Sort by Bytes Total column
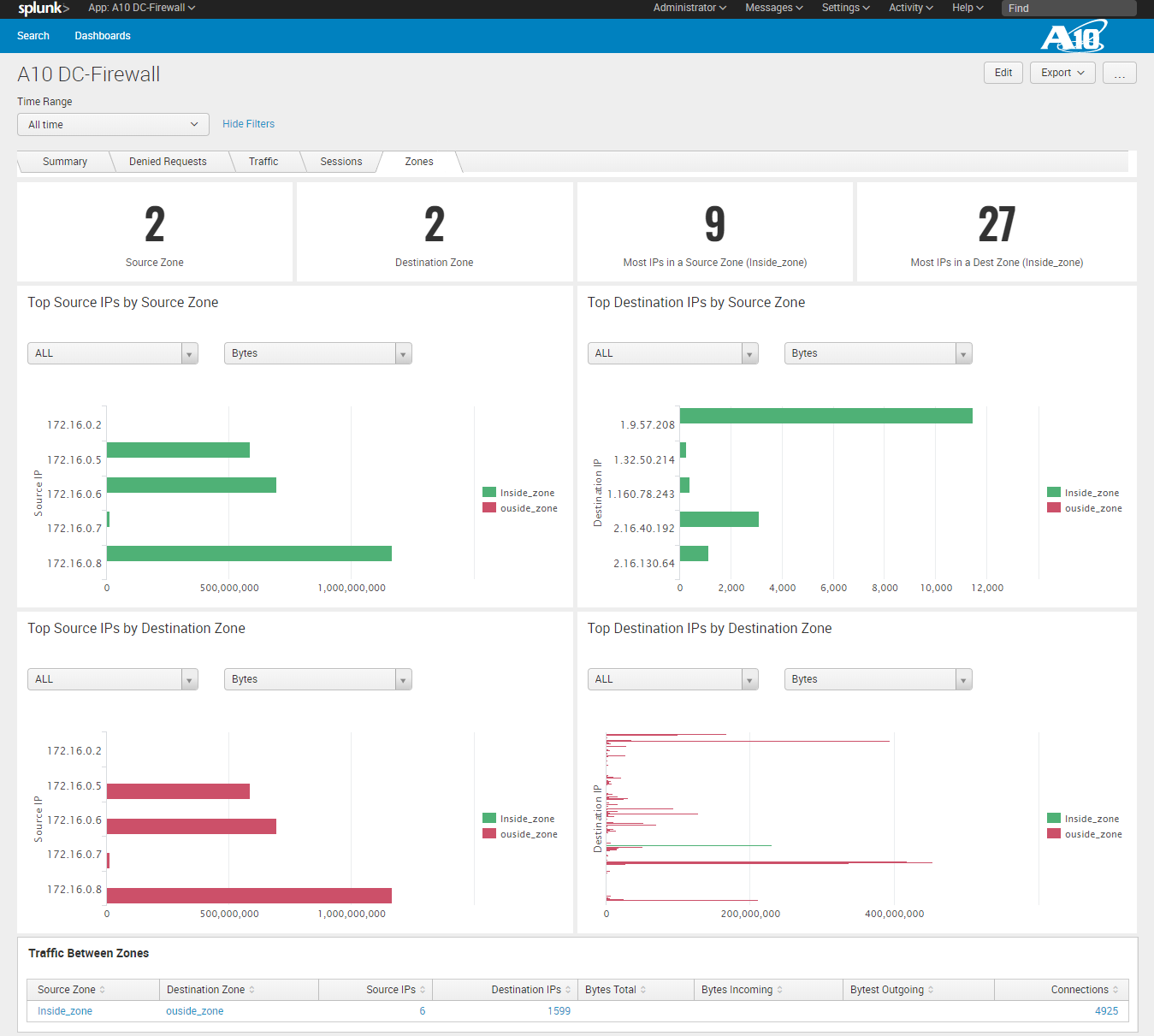Viewport: 1154px width, 1036px height. pos(616,990)
